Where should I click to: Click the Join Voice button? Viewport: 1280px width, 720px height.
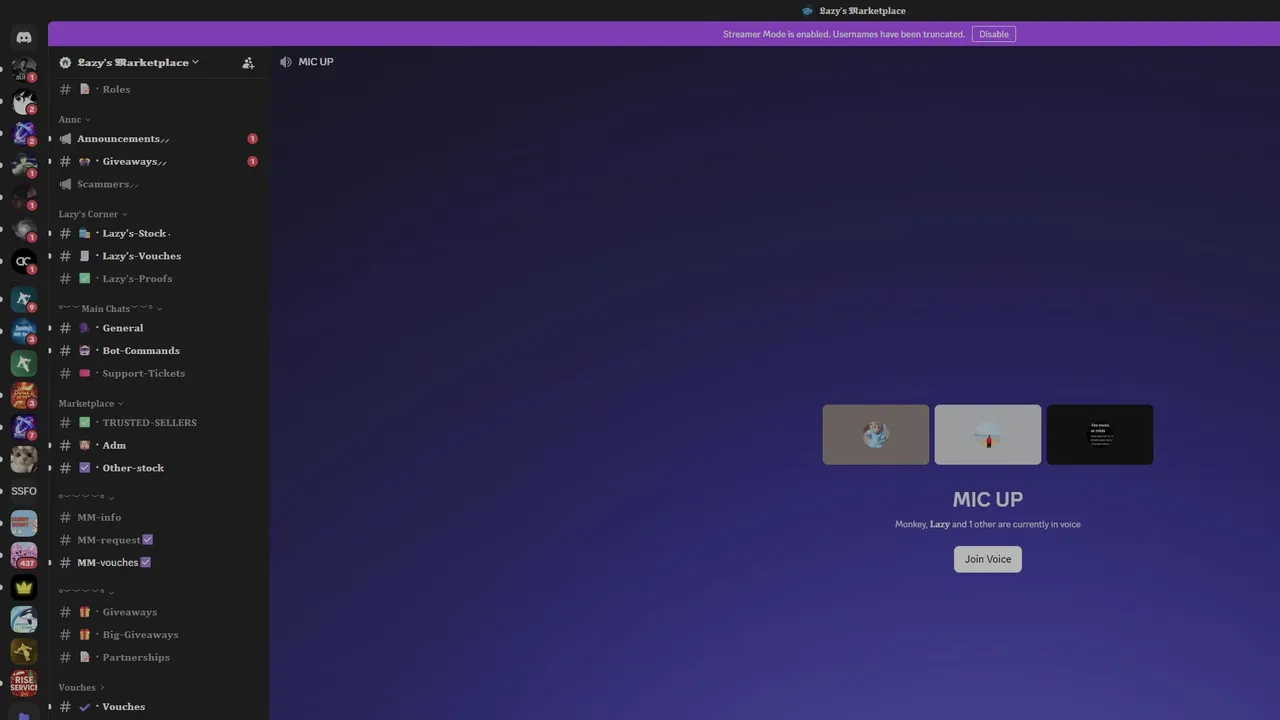[x=988, y=559]
